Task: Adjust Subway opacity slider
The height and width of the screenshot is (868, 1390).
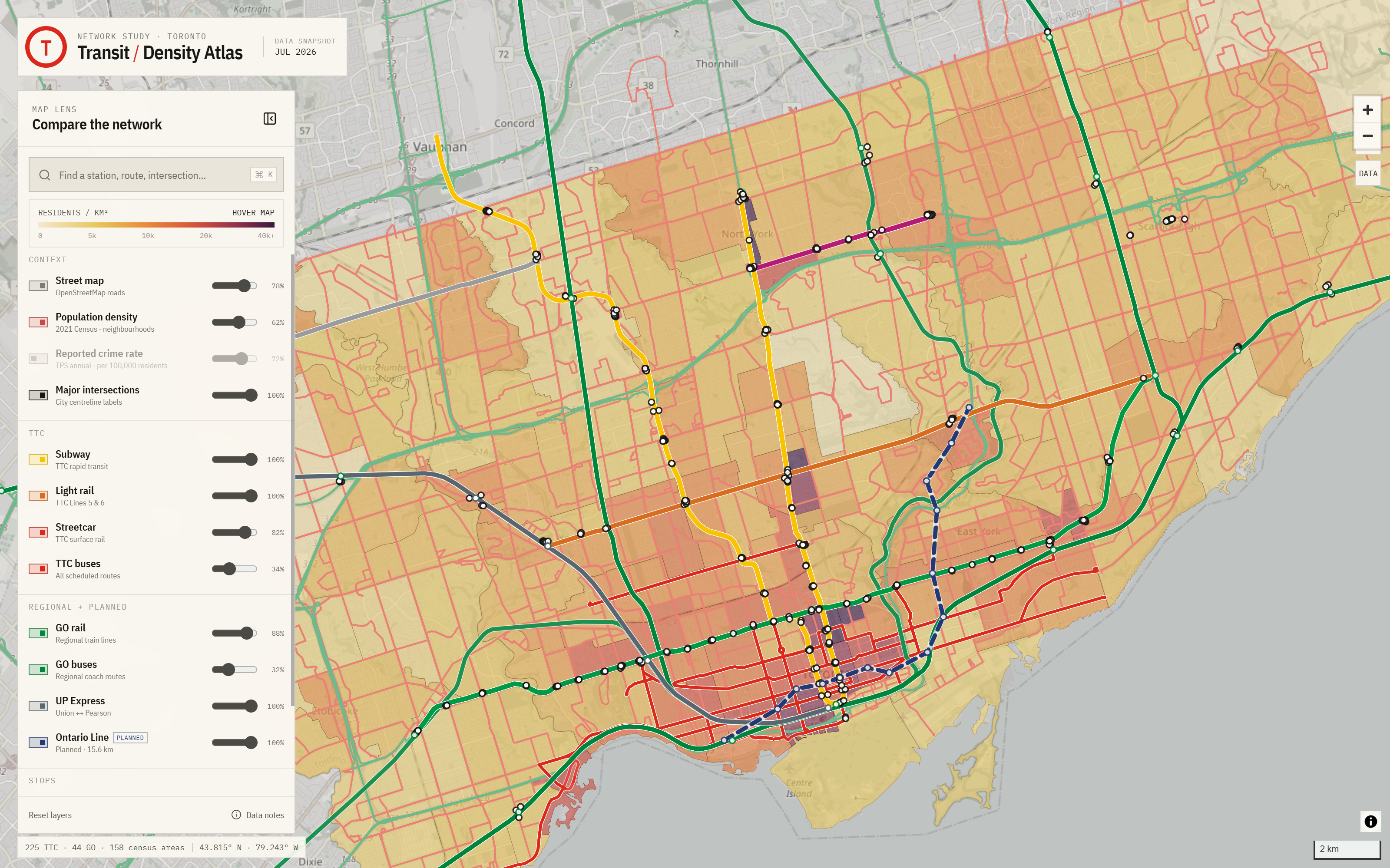Action: [x=234, y=459]
